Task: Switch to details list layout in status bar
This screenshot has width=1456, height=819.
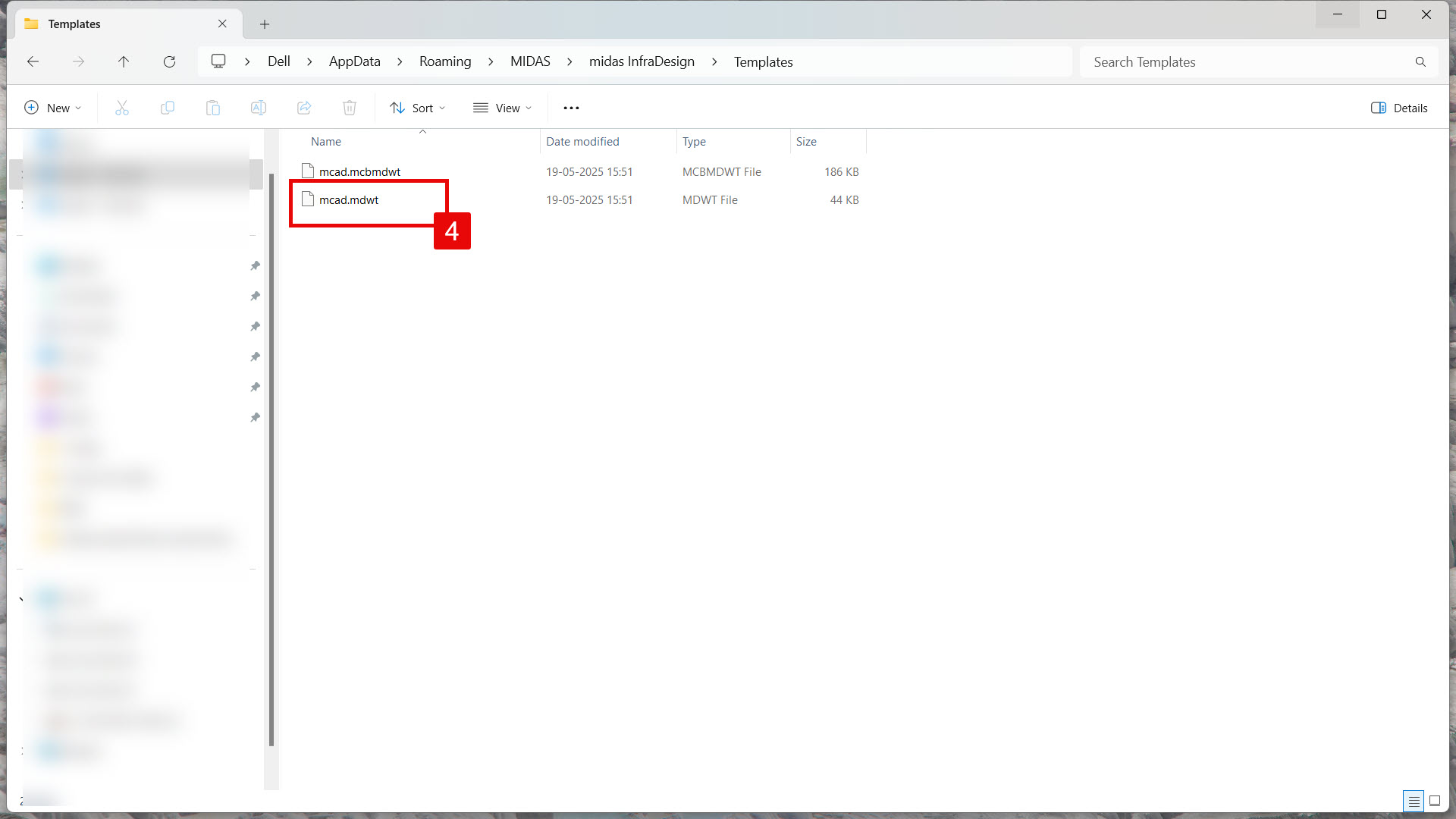Action: click(x=1414, y=801)
